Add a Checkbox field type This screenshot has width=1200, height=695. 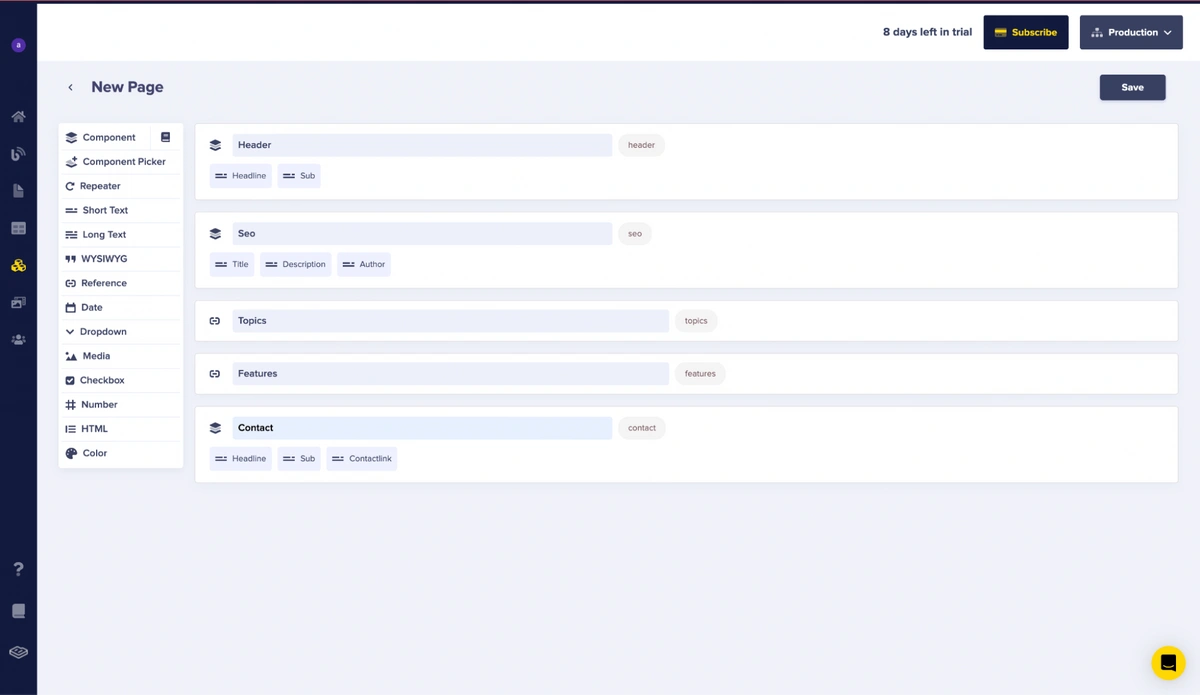click(x=101, y=380)
